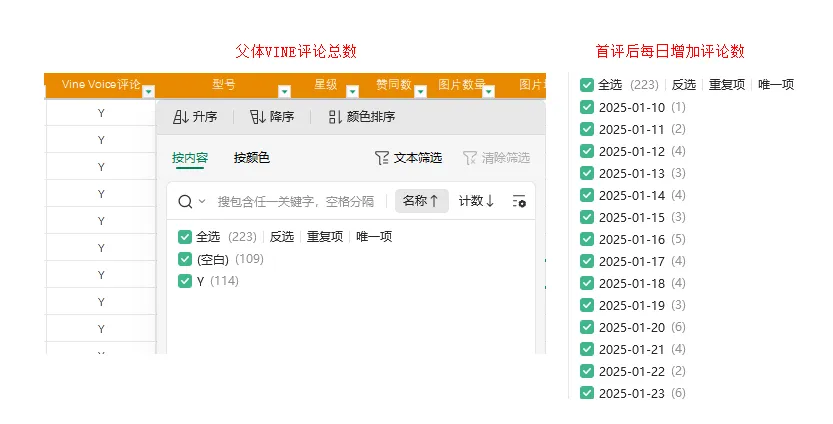This screenshot has width=833, height=424.
Task: Uncheck the 2025-01-14 date checkbox
Action: (x=587, y=195)
